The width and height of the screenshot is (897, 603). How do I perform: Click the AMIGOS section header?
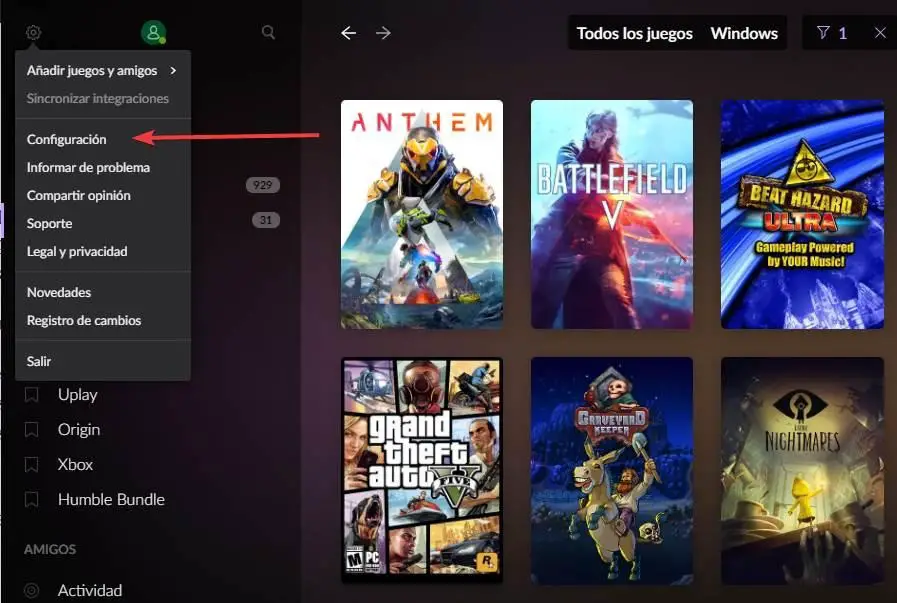point(50,549)
